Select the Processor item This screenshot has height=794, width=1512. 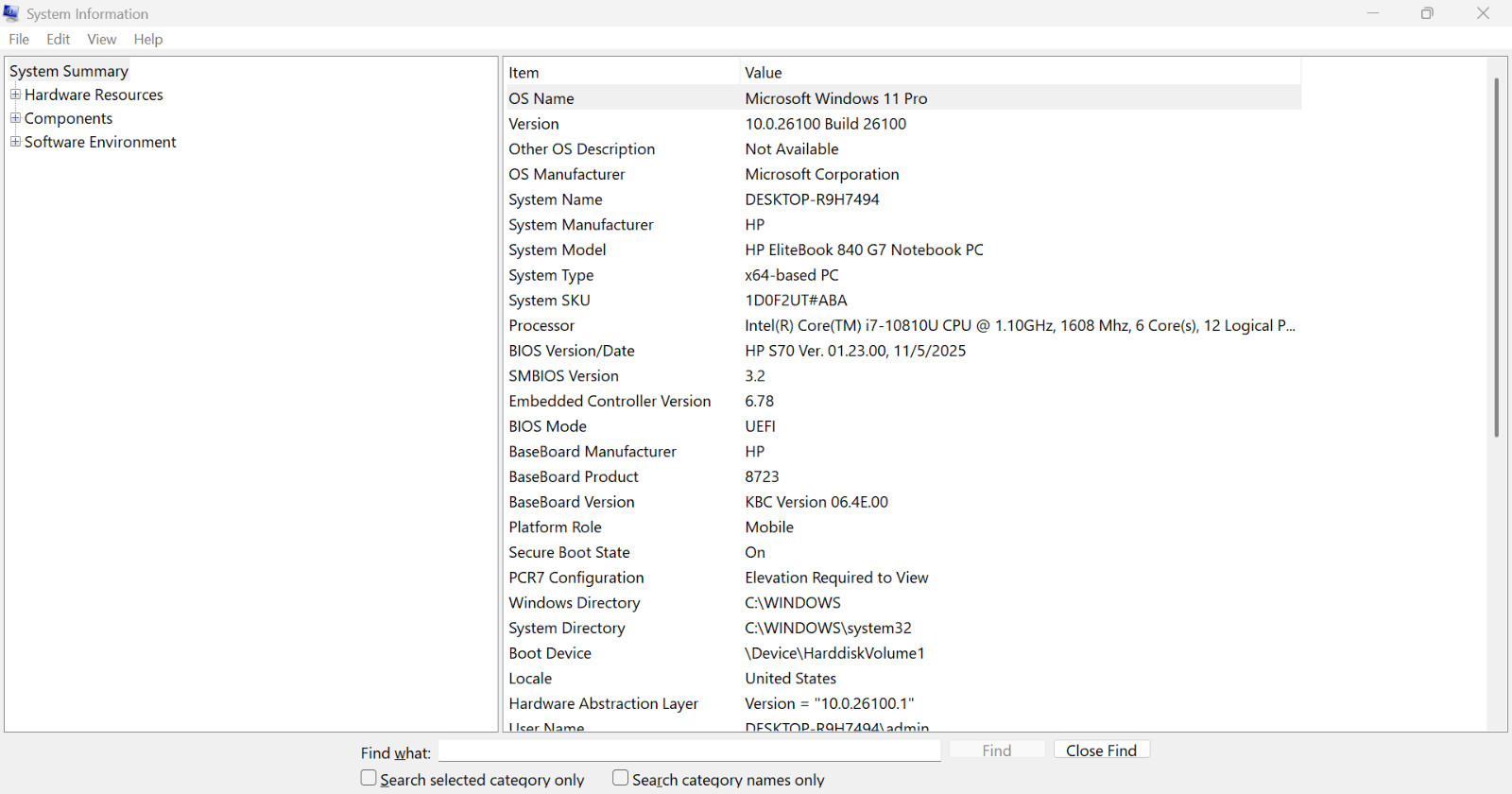[541, 326]
